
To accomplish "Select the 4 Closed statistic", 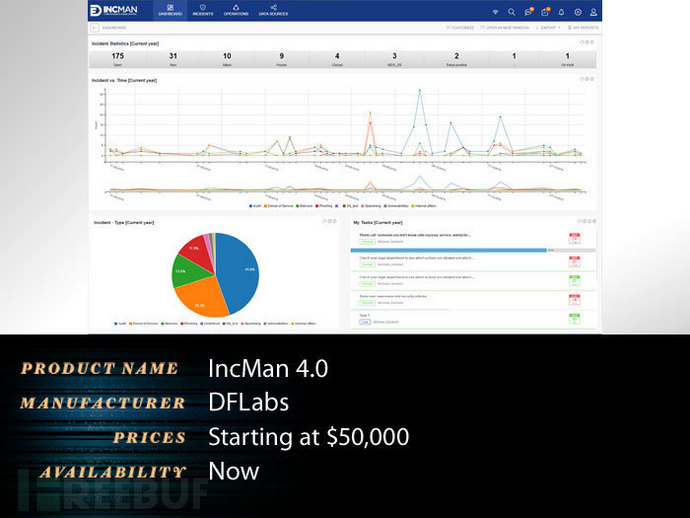I will [337, 59].
